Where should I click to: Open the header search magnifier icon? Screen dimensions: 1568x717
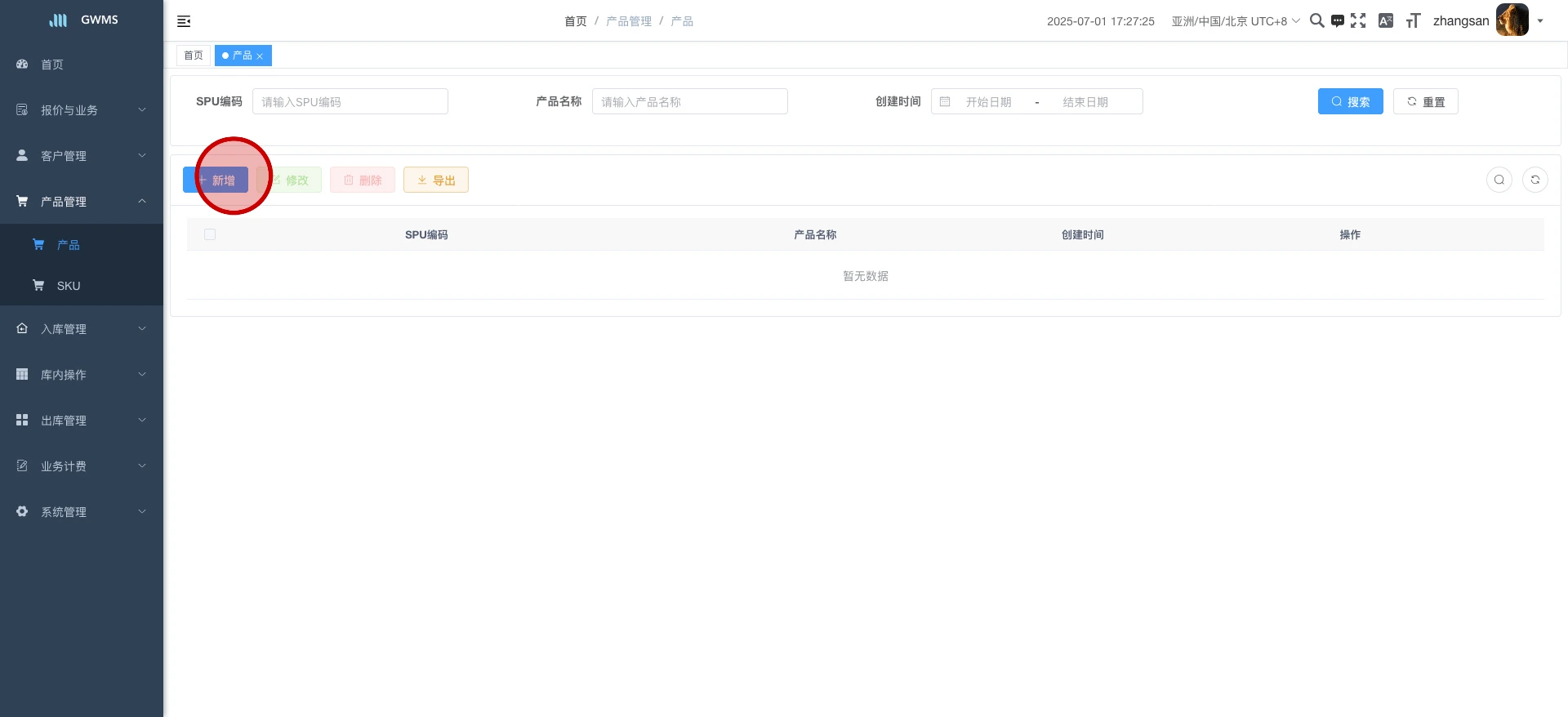click(1316, 20)
